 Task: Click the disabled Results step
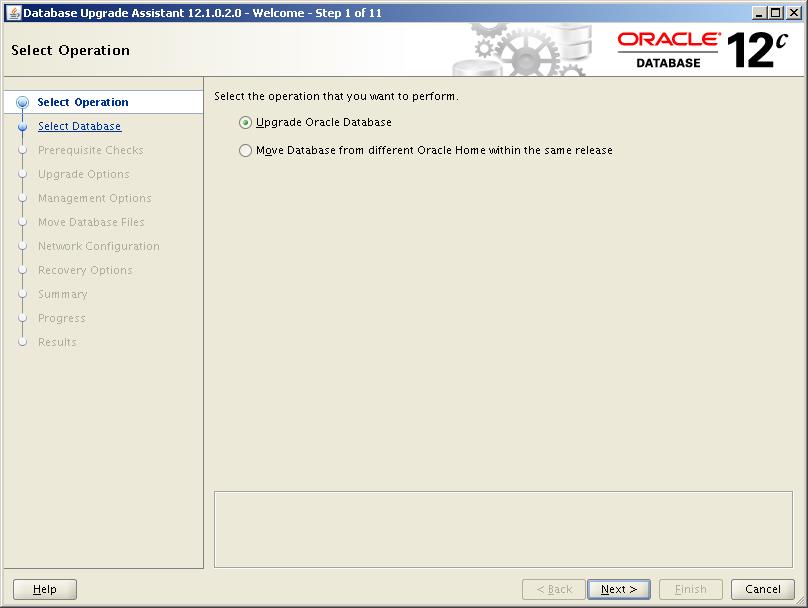[57, 342]
